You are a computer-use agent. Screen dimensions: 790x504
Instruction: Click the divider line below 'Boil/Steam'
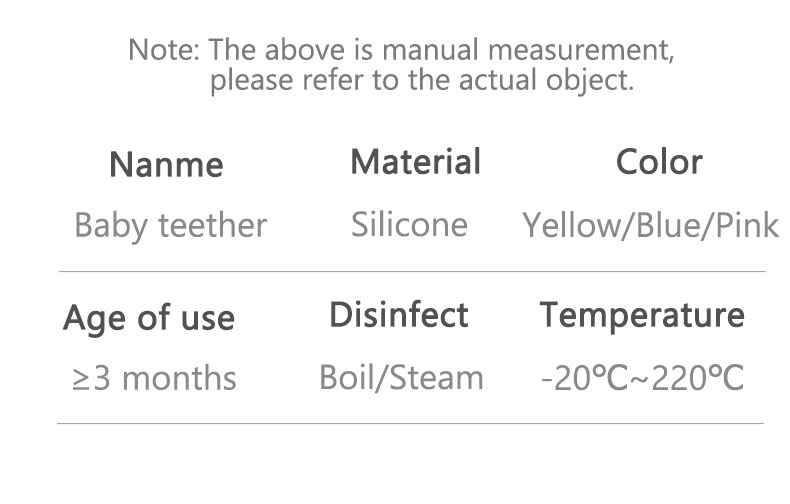click(401, 423)
